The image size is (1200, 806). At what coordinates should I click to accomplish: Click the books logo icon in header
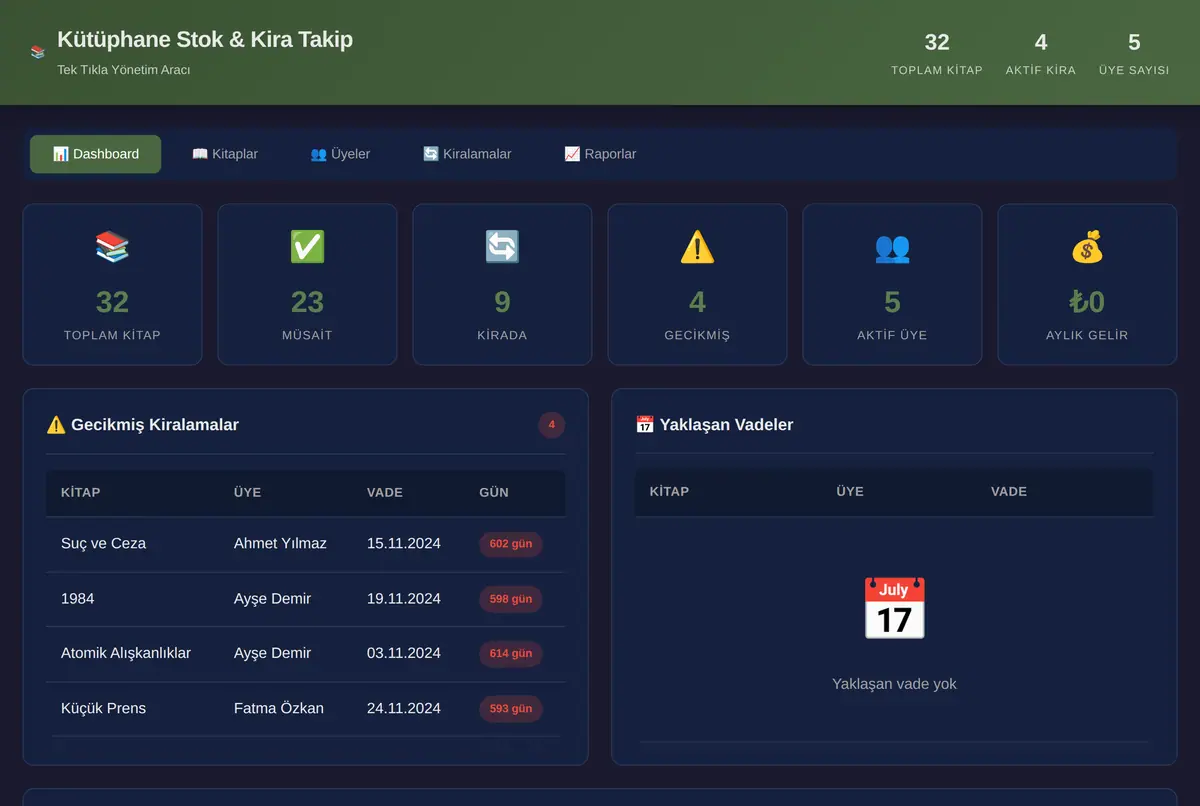click(38, 52)
